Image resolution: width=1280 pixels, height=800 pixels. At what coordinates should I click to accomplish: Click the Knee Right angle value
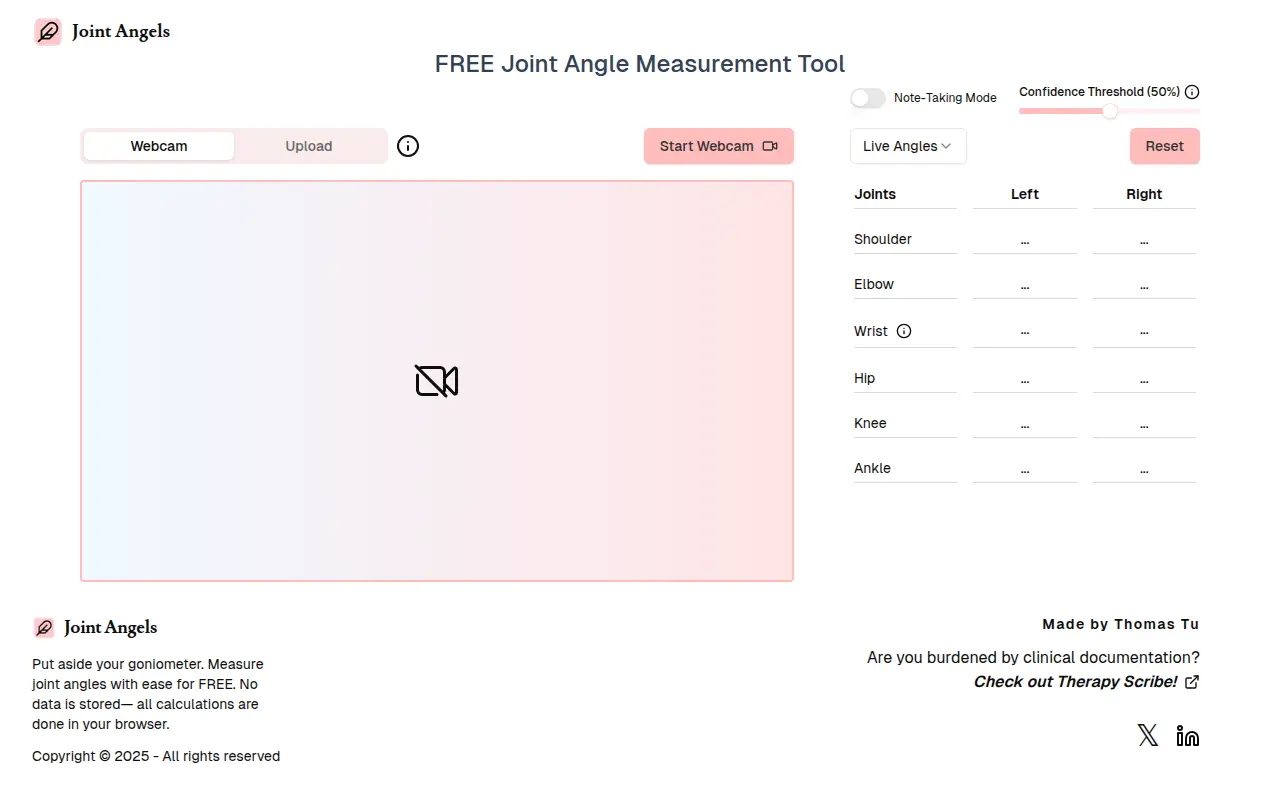click(1144, 424)
